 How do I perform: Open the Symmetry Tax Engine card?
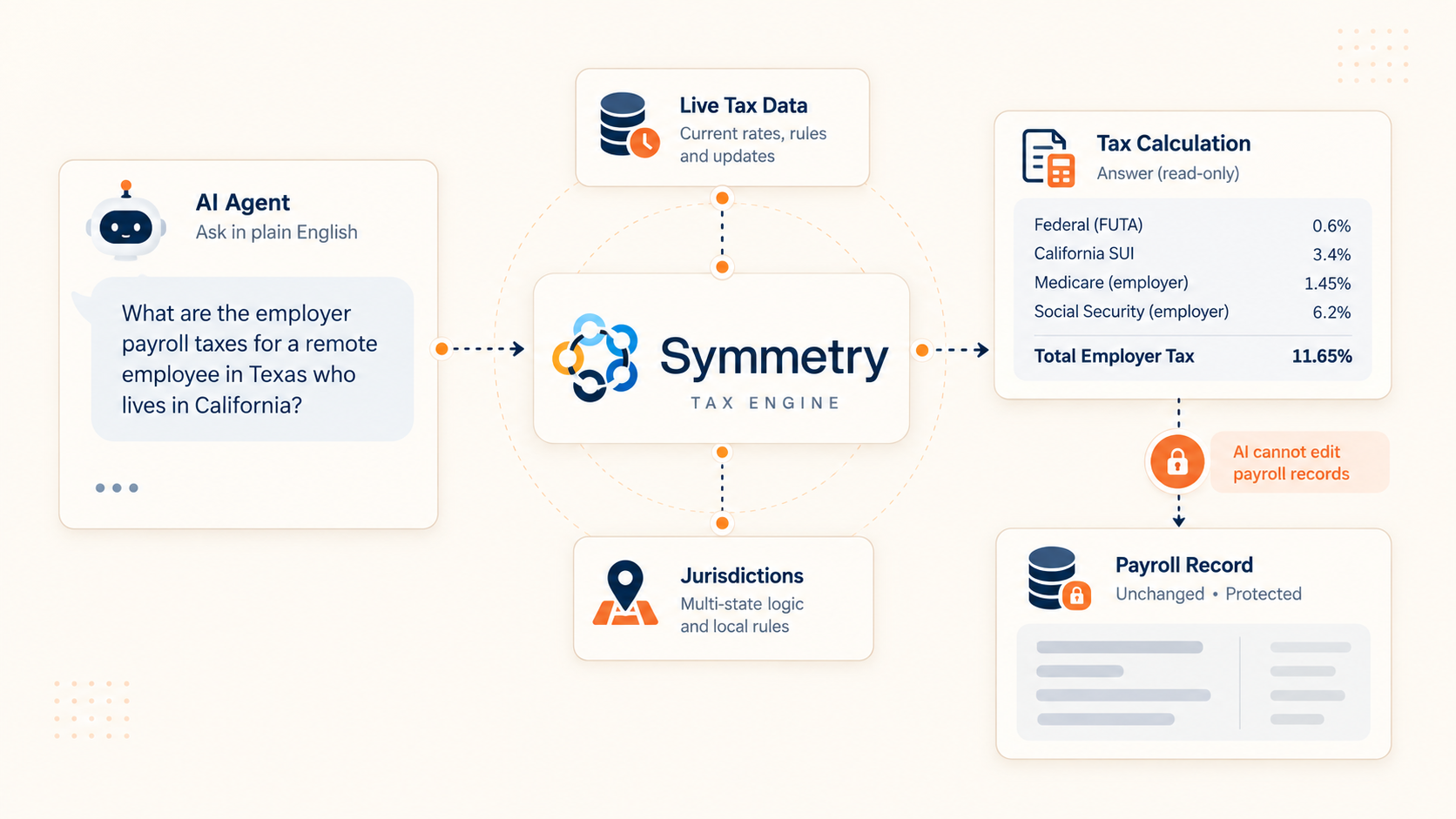(722, 359)
